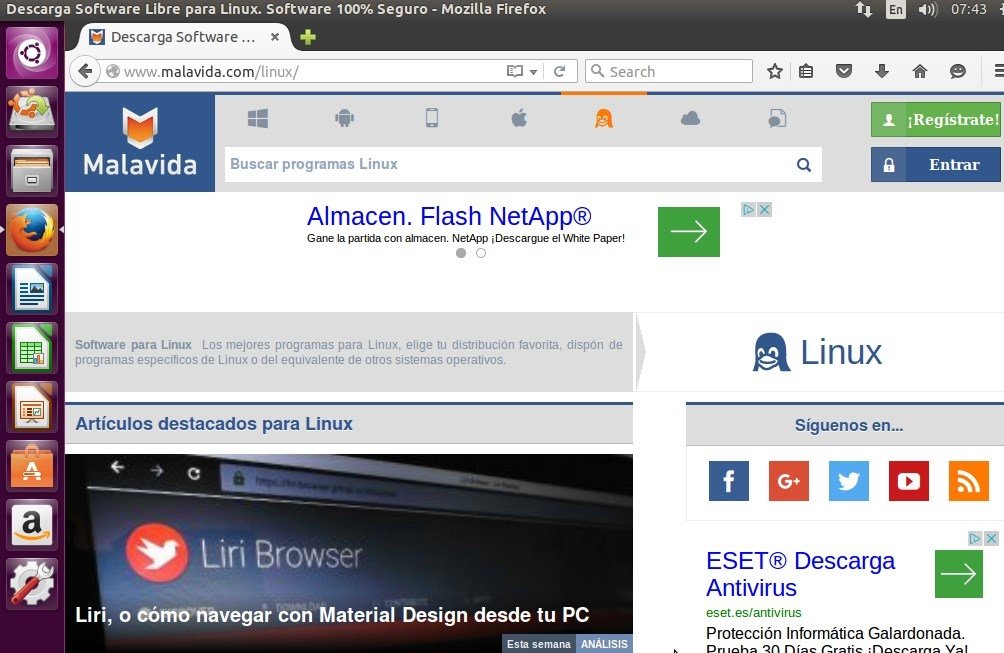Click the AdChoices icon on NetApp ad
The width and height of the screenshot is (1004, 653).
click(x=748, y=209)
